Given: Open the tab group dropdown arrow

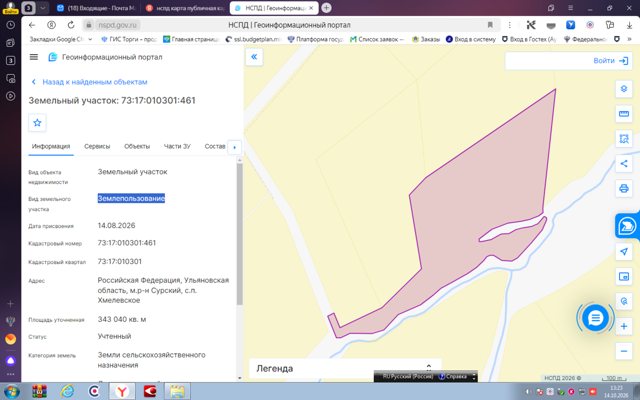Looking at the screenshot, I should click(42, 8).
